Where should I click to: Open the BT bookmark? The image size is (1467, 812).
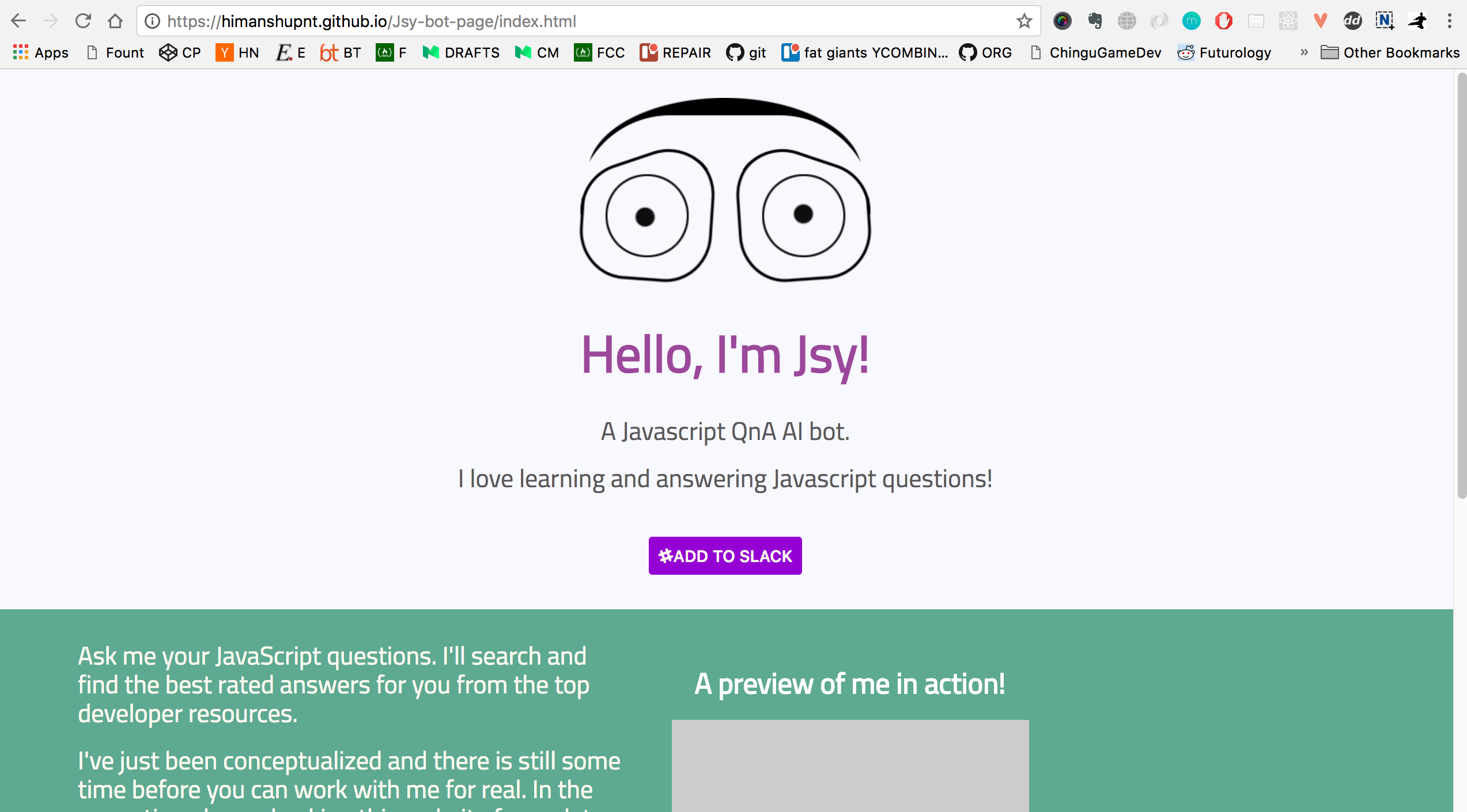coord(341,52)
